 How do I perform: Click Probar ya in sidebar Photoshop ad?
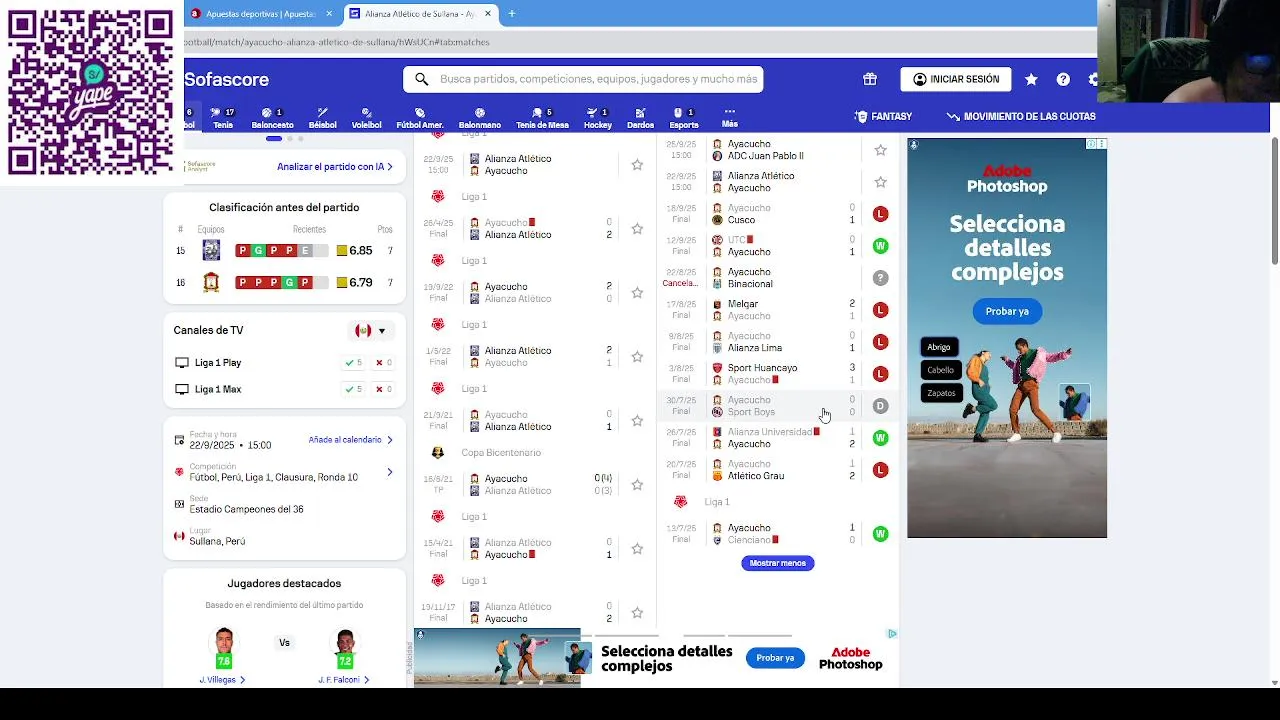click(1007, 311)
